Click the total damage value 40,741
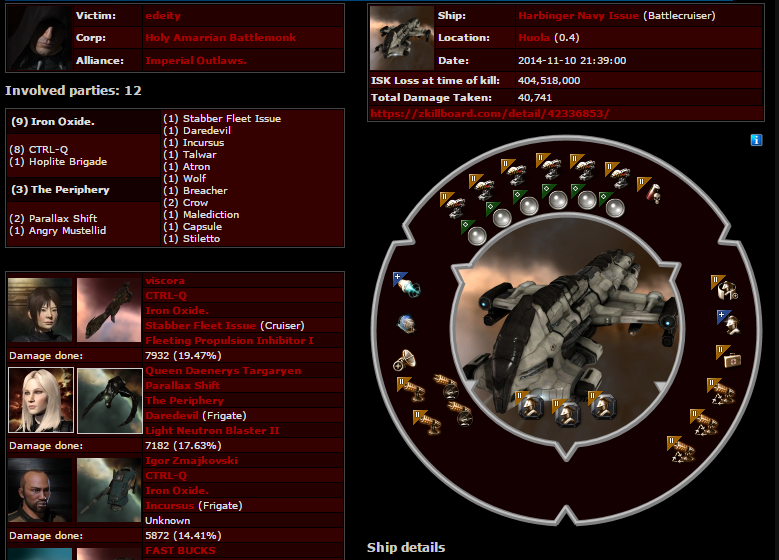 coord(535,97)
